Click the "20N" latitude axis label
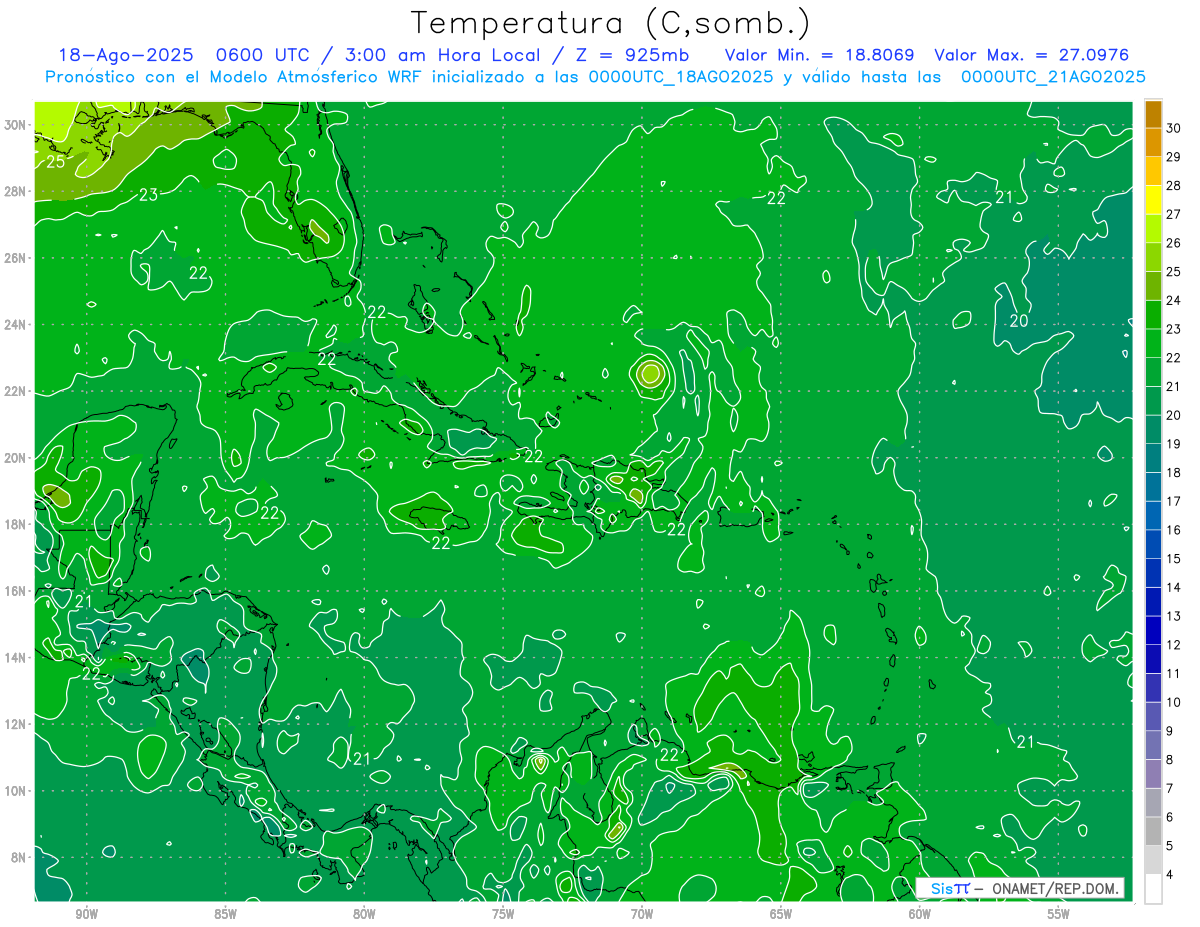 point(17,458)
